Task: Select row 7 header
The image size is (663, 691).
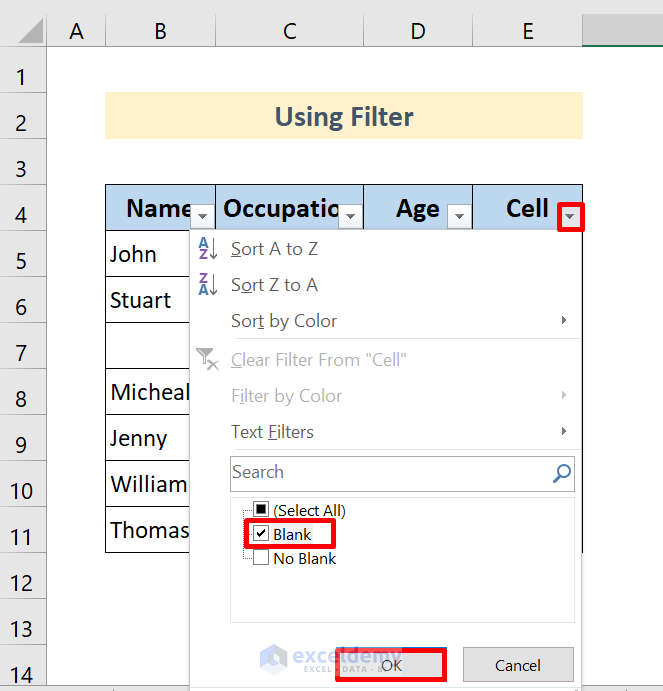Action: [x=23, y=346]
